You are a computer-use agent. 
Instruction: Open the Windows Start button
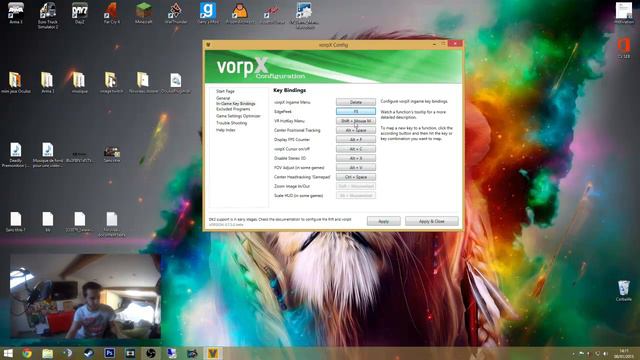[8, 353]
